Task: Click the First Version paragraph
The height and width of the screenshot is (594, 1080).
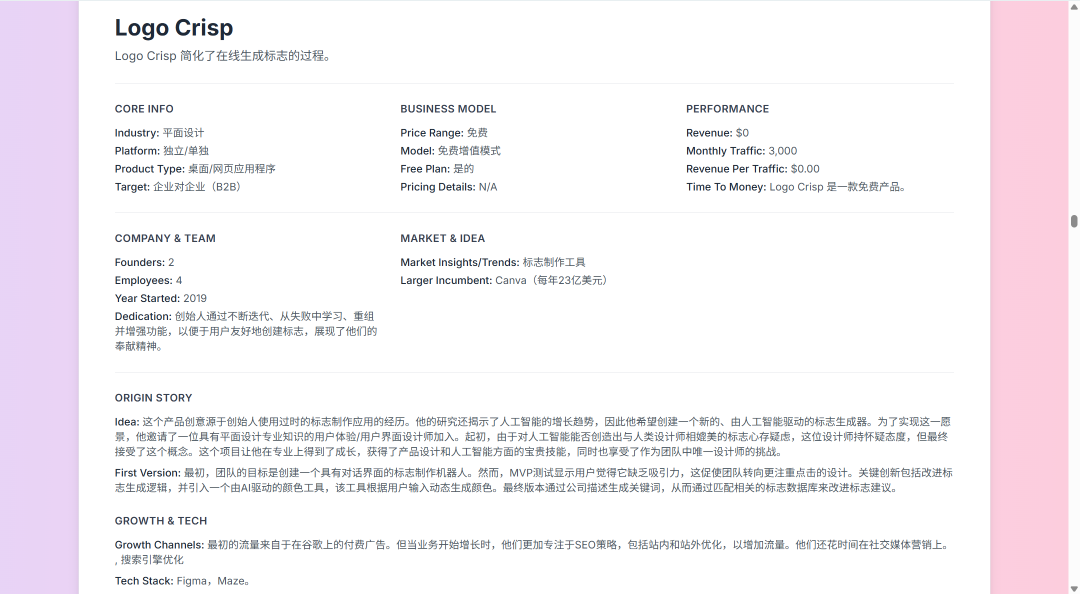Action: (534, 480)
